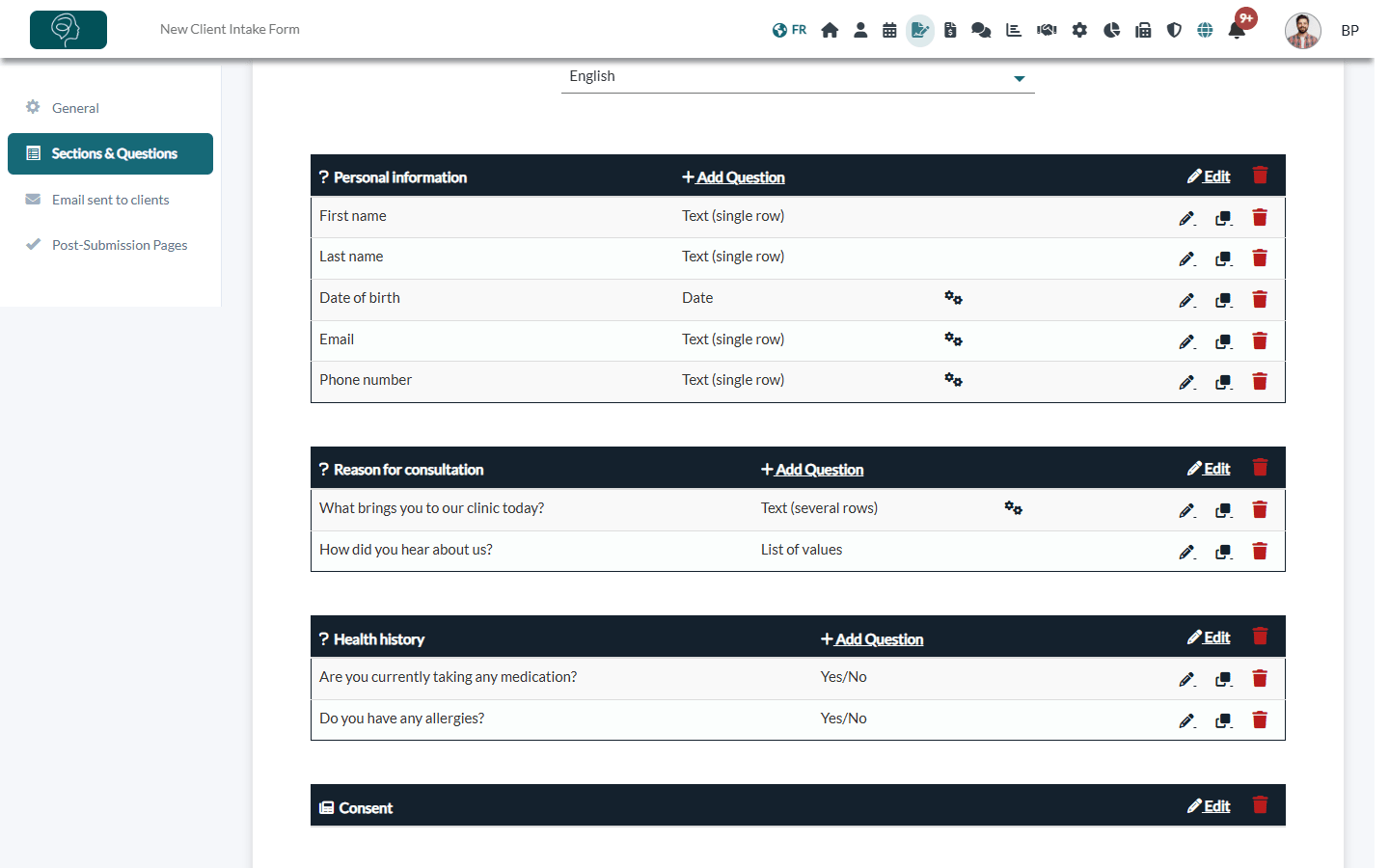The height and width of the screenshot is (868, 1389).
Task: Add Question to Health history section
Action: [x=872, y=639]
